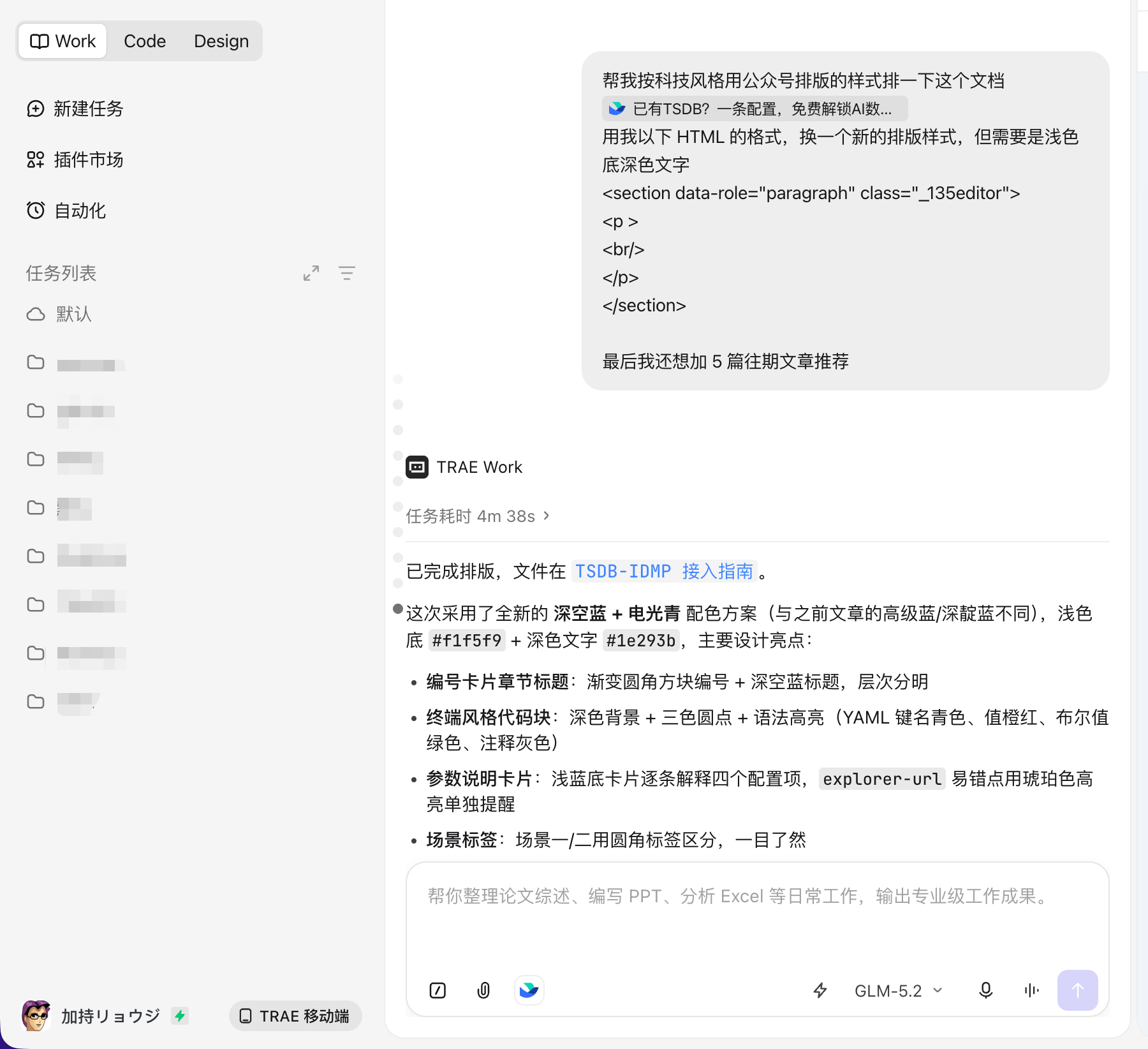
Task: Click the attached document chip 已有TSDB?
Action: pos(754,108)
